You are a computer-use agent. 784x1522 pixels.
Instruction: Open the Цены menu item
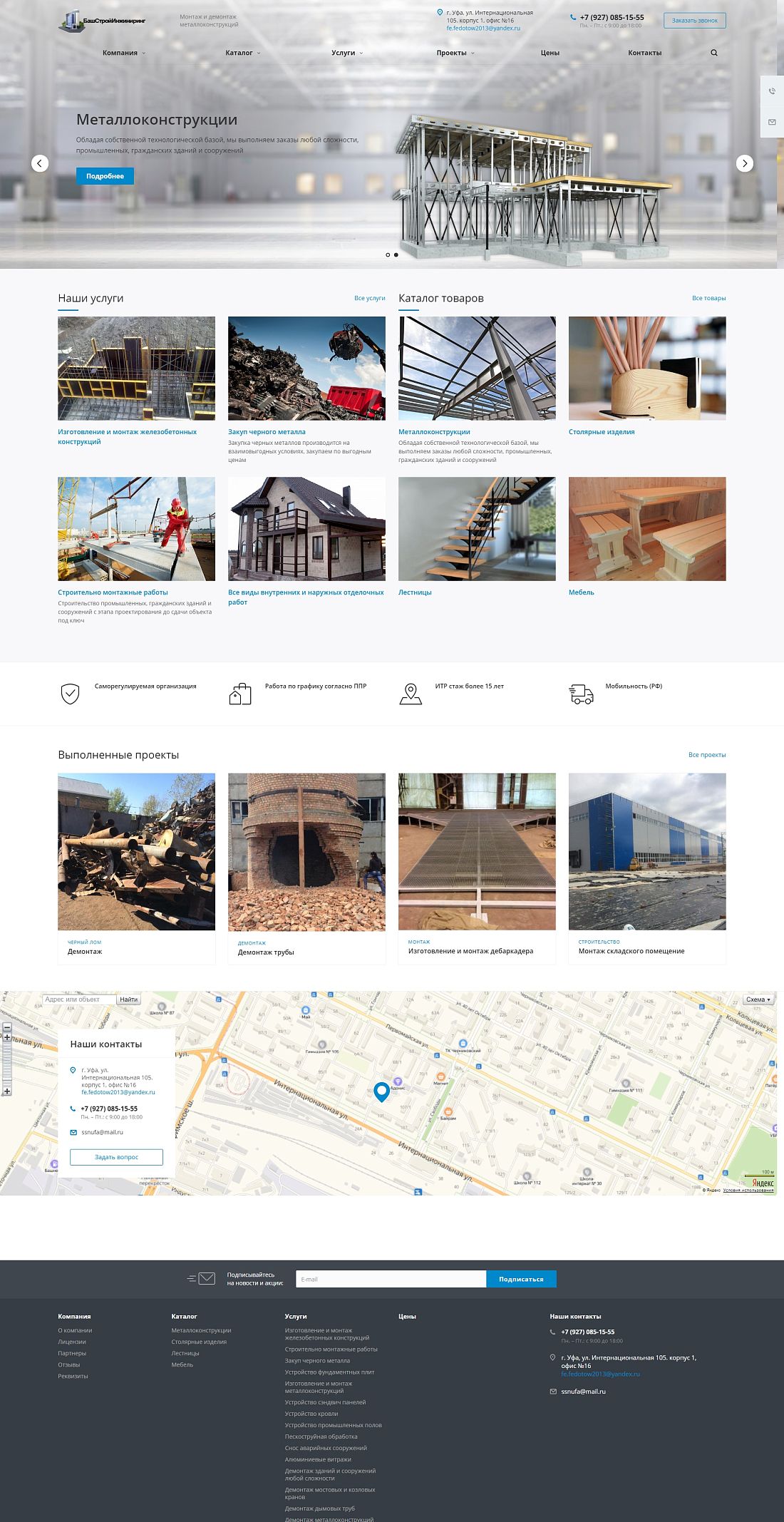coord(550,53)
